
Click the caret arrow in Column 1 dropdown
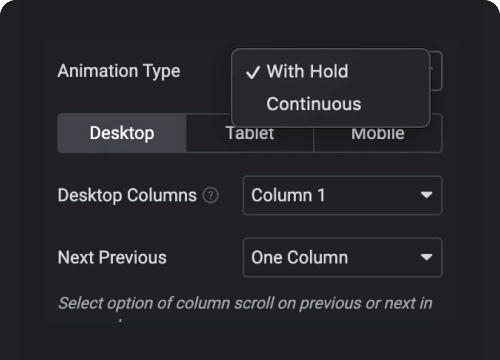click(x=426, y=195)
